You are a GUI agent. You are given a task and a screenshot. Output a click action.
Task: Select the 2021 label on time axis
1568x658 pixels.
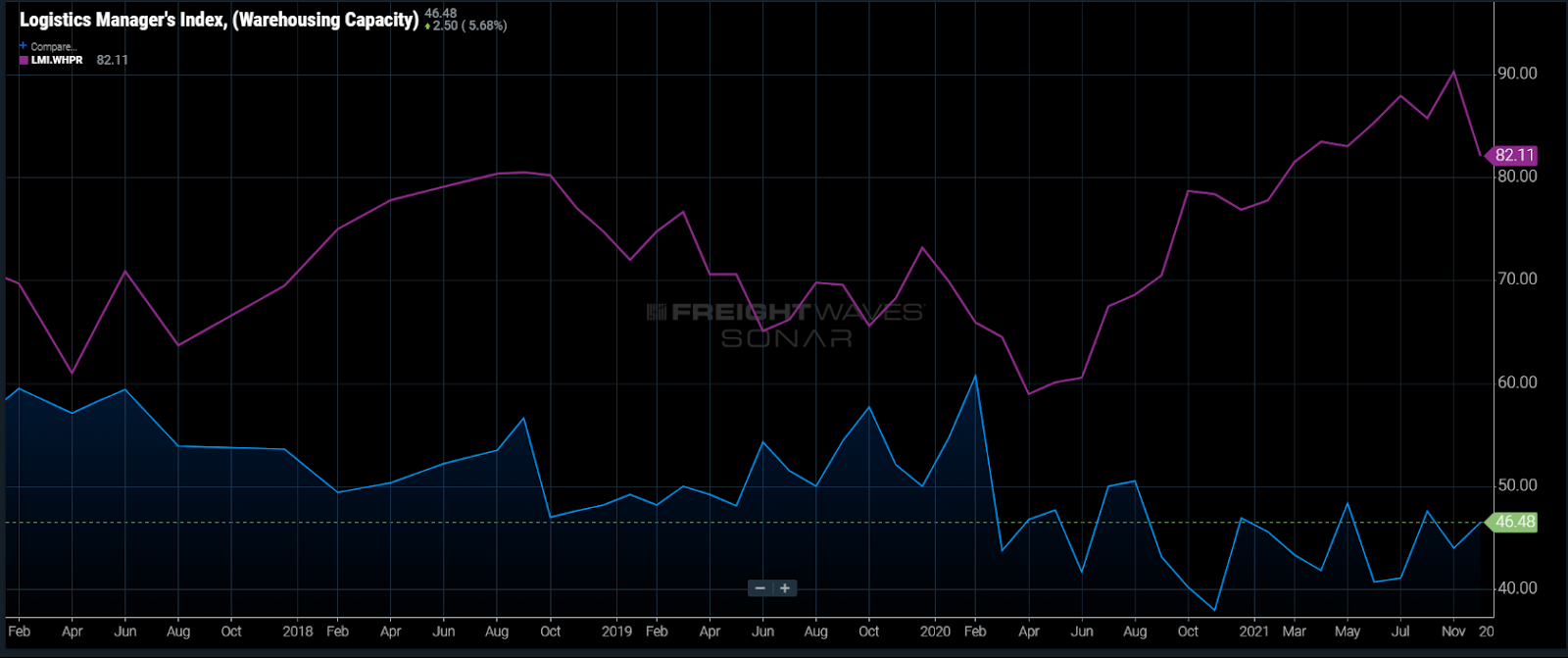[1253, 632]
